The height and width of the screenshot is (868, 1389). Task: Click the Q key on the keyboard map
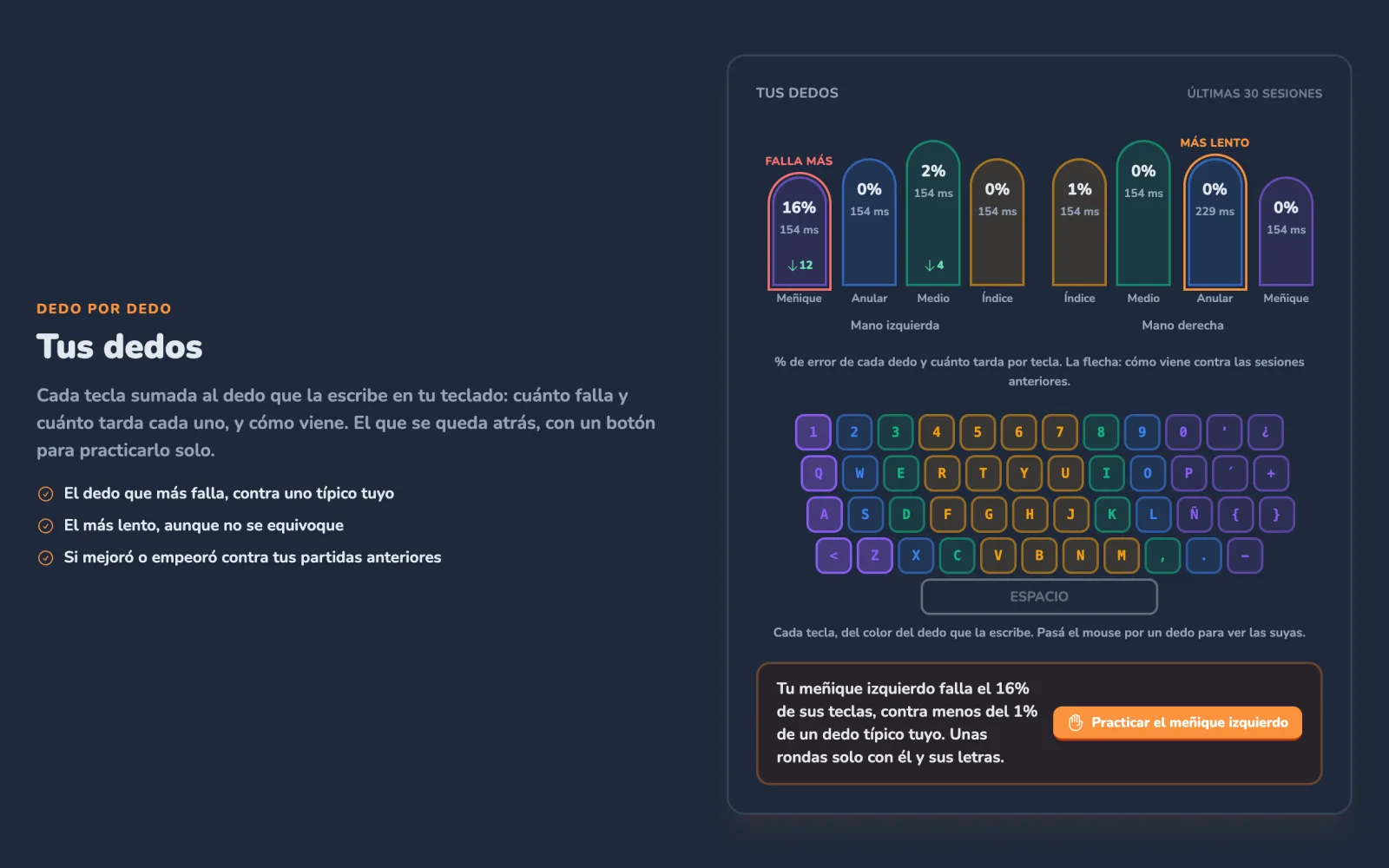coord(818,473)
